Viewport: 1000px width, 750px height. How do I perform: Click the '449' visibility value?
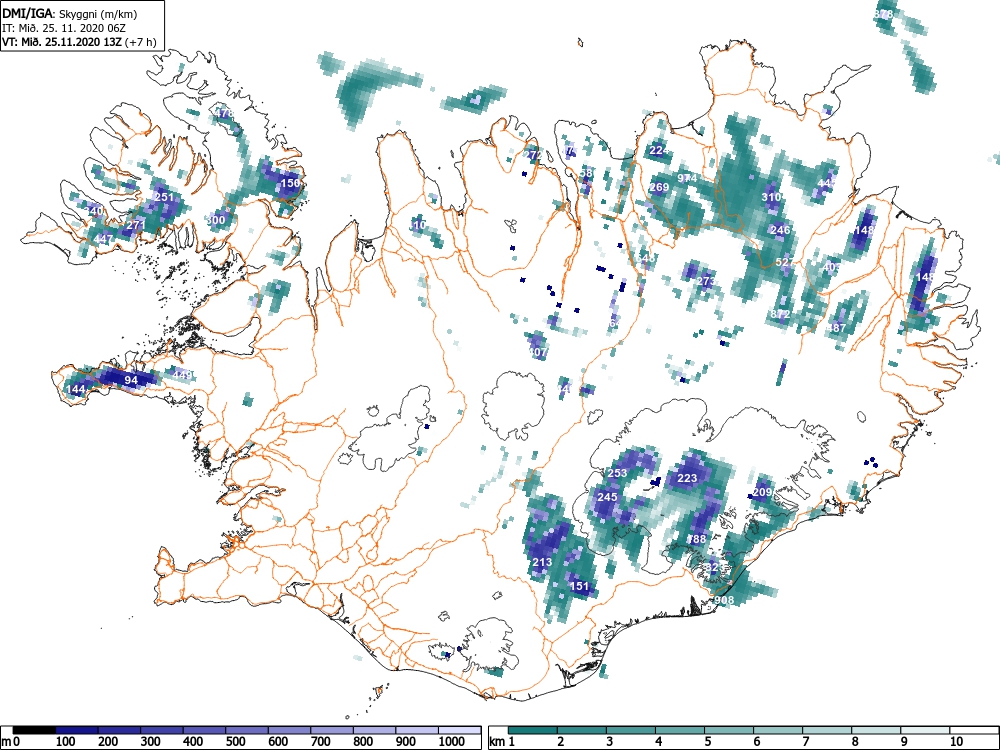pos(182,375)
